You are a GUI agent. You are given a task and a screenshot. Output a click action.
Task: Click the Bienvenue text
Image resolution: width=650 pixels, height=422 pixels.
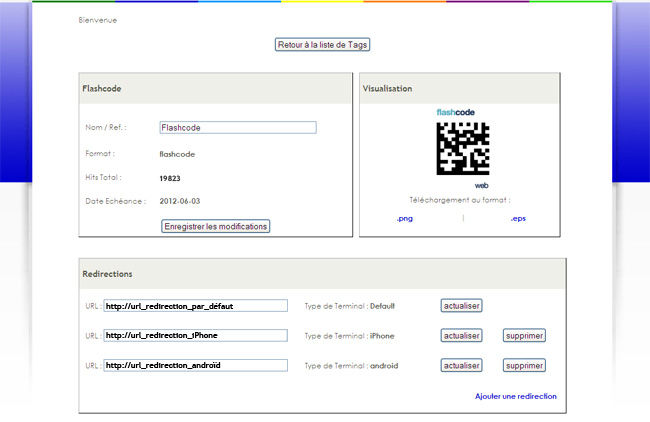(98, 20)
